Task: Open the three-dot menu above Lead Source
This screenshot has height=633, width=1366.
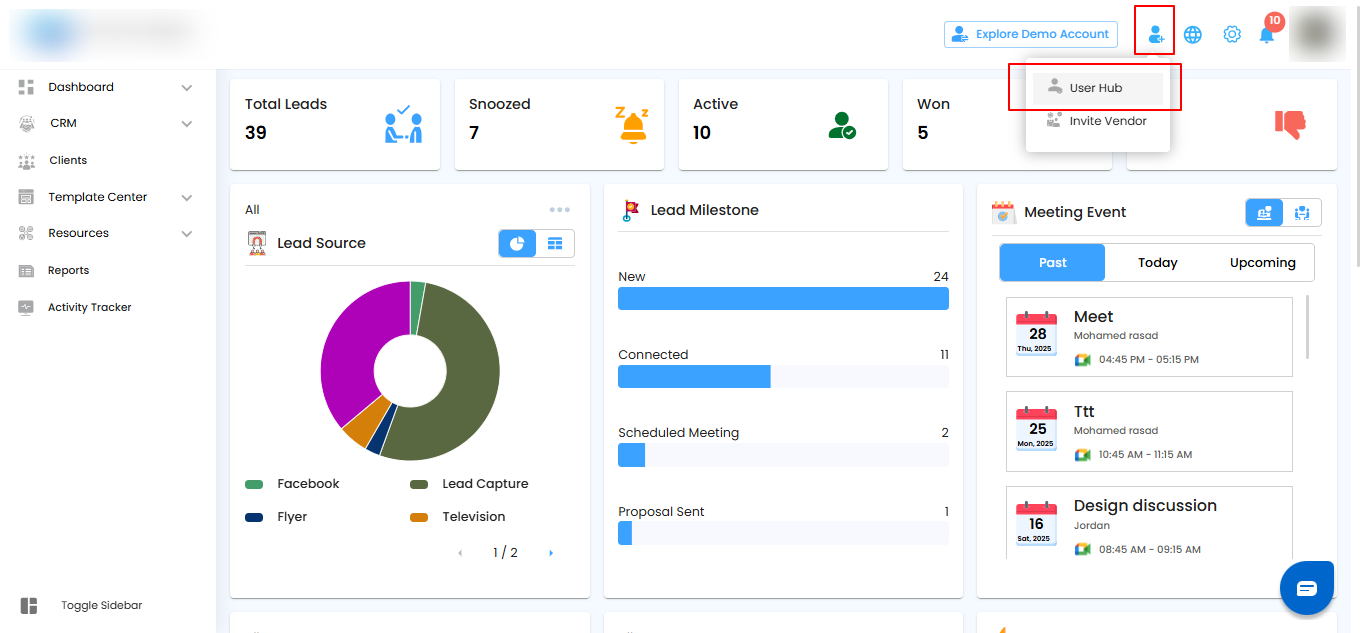Action: (x=560, y=210)
